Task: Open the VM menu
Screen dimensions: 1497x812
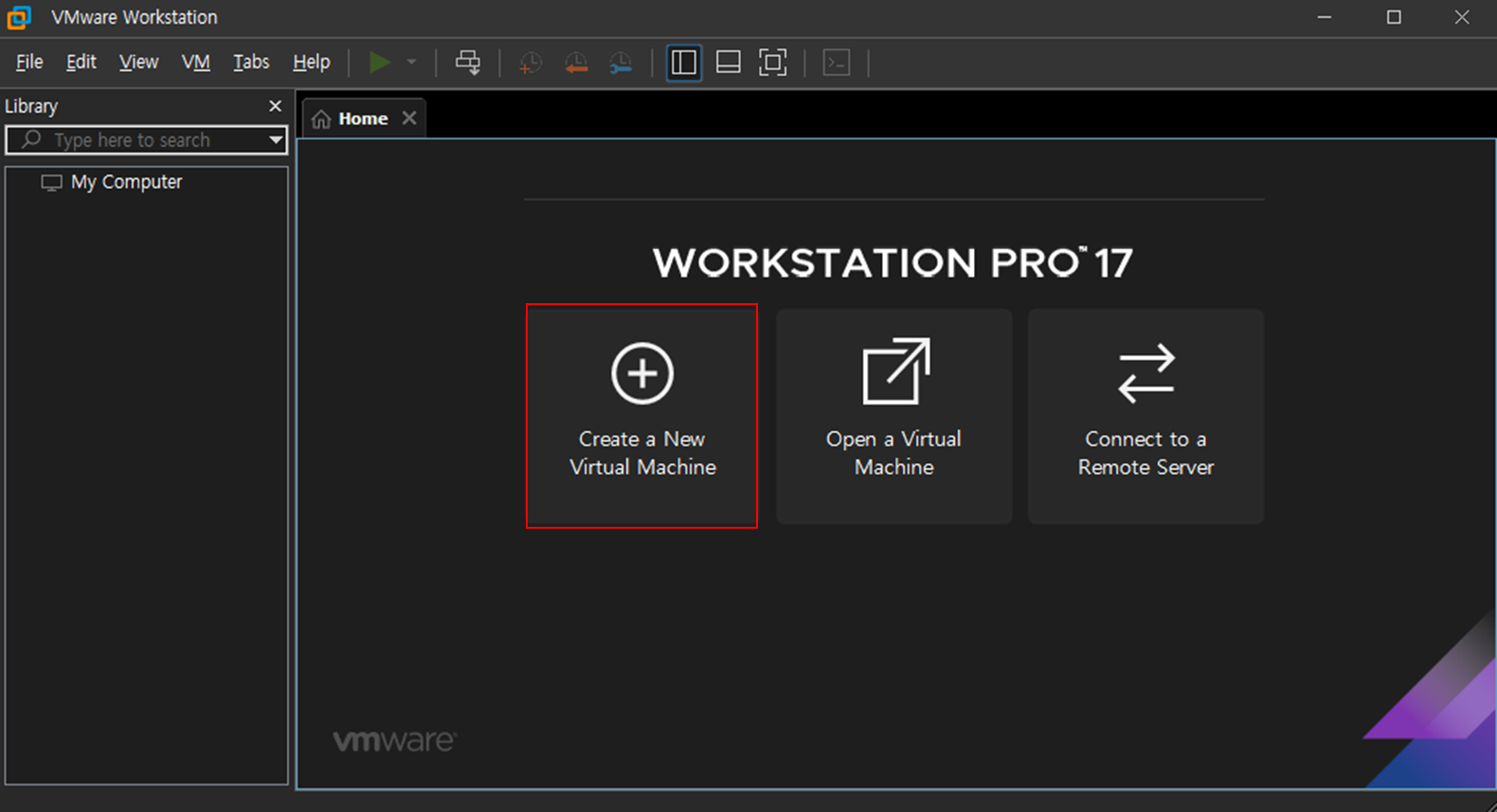Action: pos(196,62)
